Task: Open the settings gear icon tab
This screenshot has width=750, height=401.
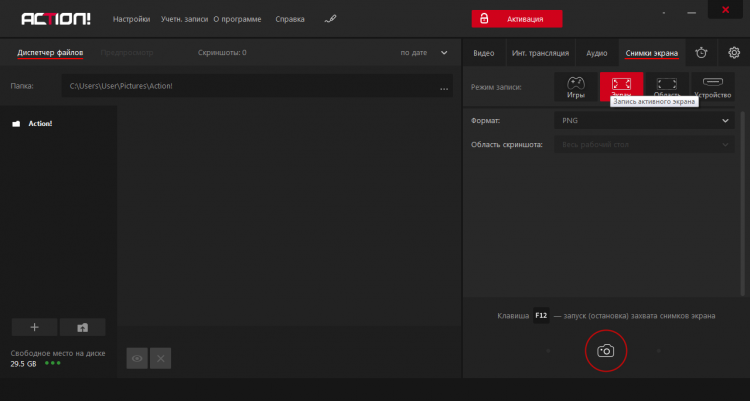Action: point(734,53)
